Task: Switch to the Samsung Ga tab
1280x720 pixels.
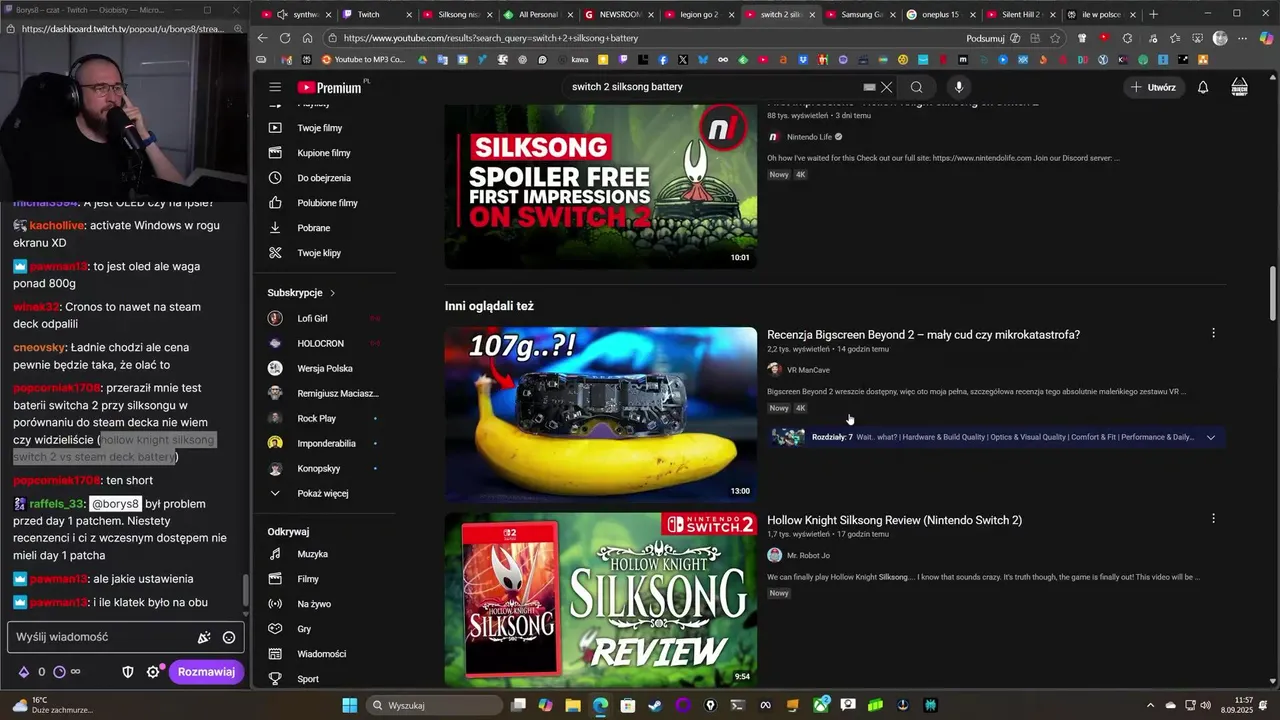Action: click(x=860, y=15)
